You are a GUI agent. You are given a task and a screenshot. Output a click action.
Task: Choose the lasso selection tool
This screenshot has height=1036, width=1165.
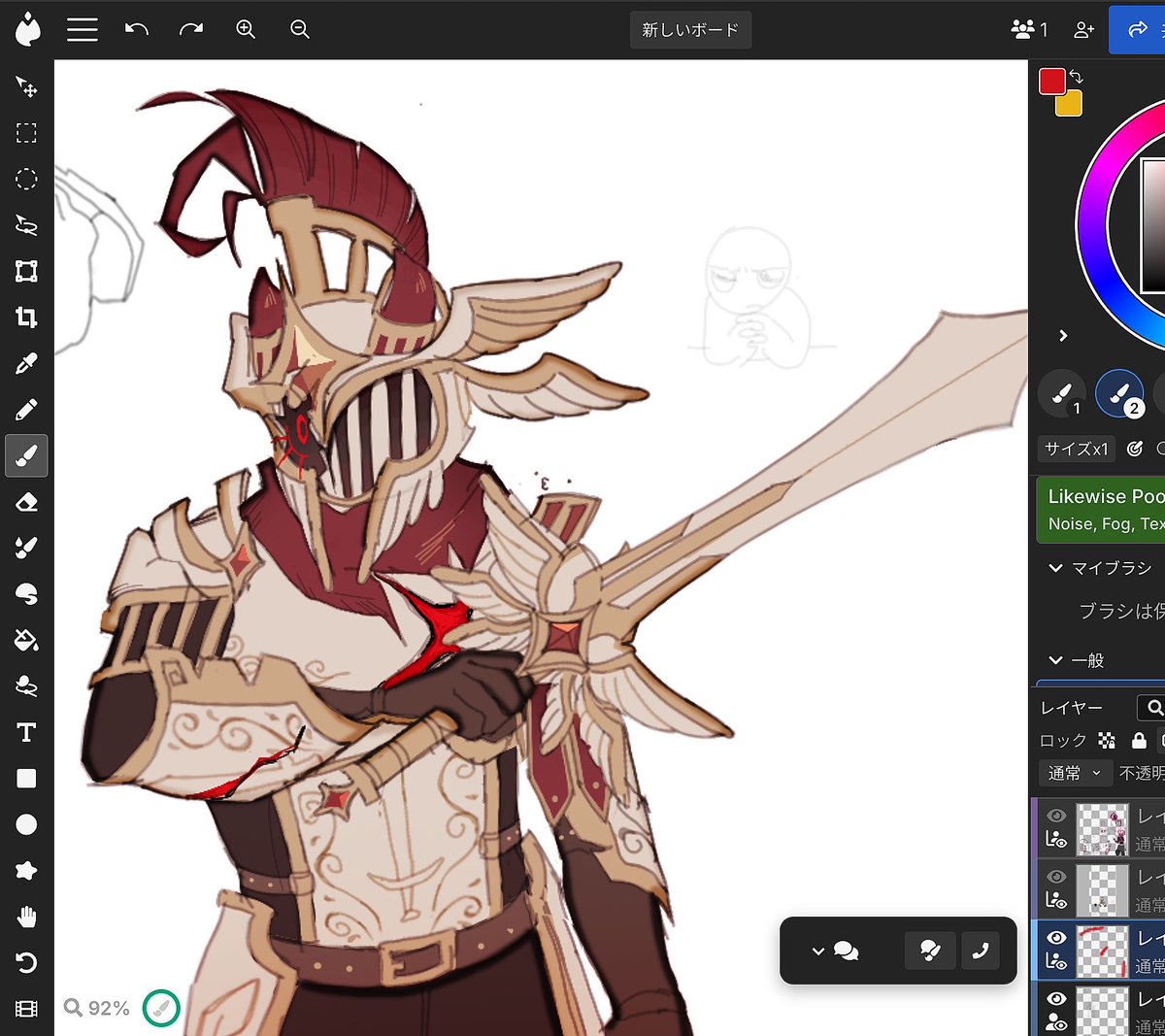point(26,225)
